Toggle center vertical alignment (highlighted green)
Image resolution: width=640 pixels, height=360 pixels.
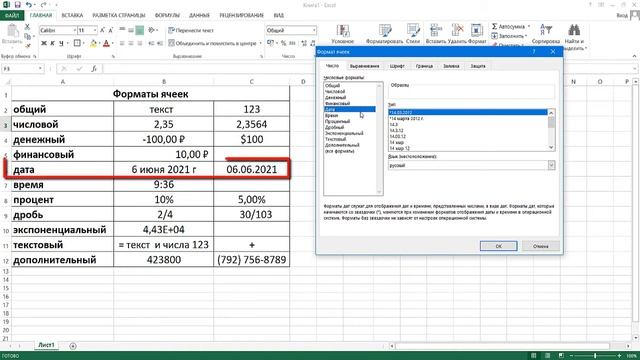(x=140, y=30)
